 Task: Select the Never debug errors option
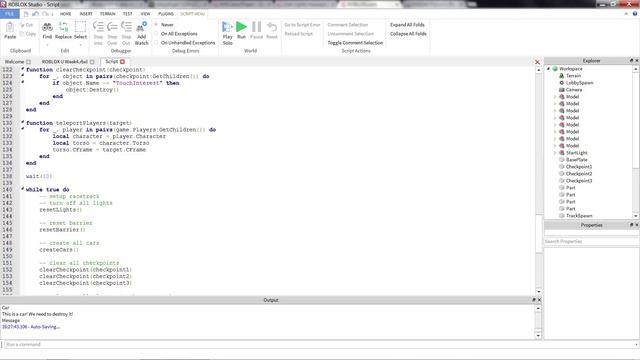click(164, 24)
